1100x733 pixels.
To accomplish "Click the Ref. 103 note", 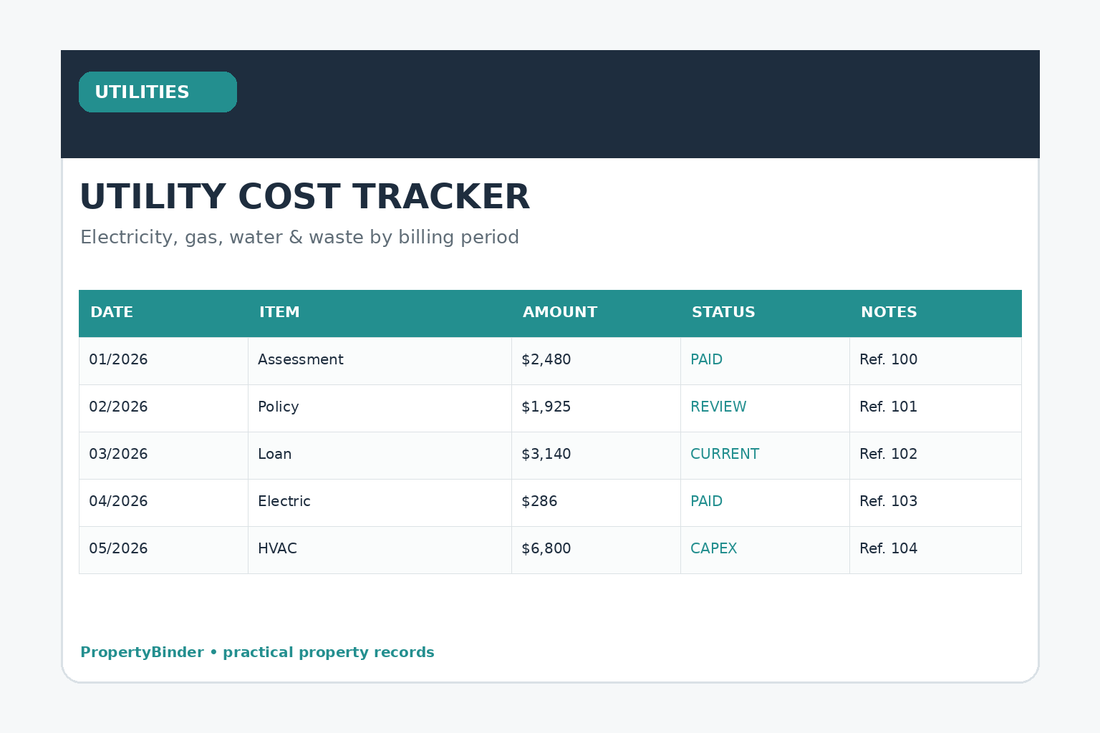I will (888, 501).
